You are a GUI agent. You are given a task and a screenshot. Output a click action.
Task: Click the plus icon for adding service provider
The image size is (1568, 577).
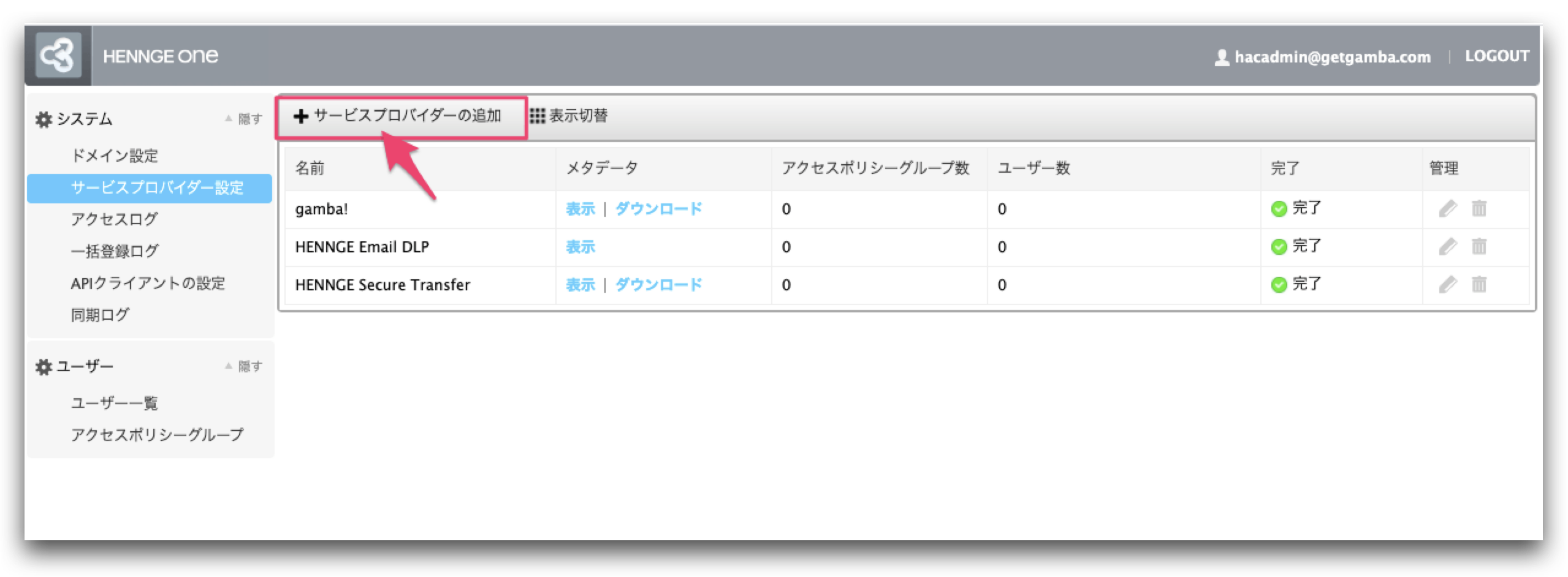tap(300, 116)
